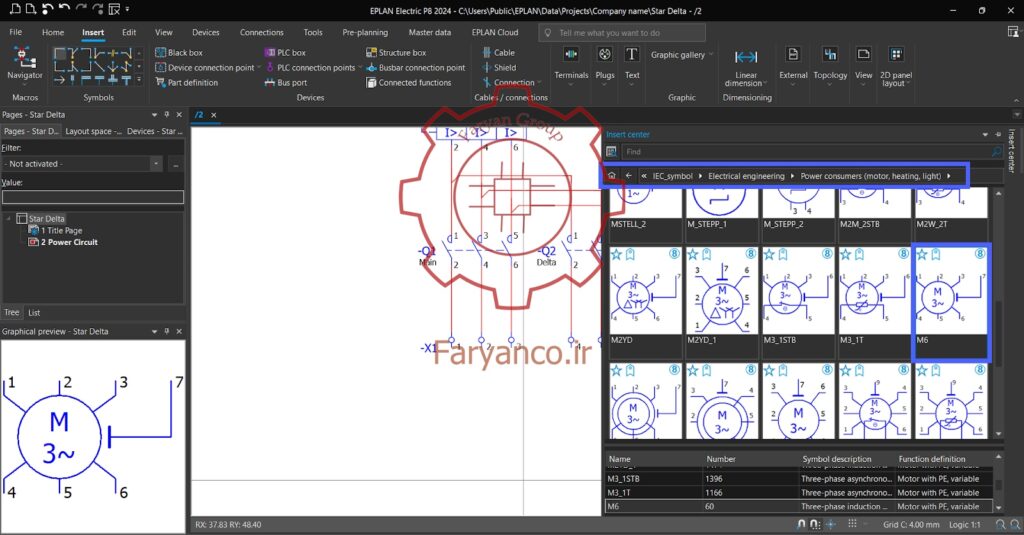Viewport: 1024px width, 535px height.
Task: Toggle tag bookmark on M2YD symbol
Action: click(x=630, y=254)
